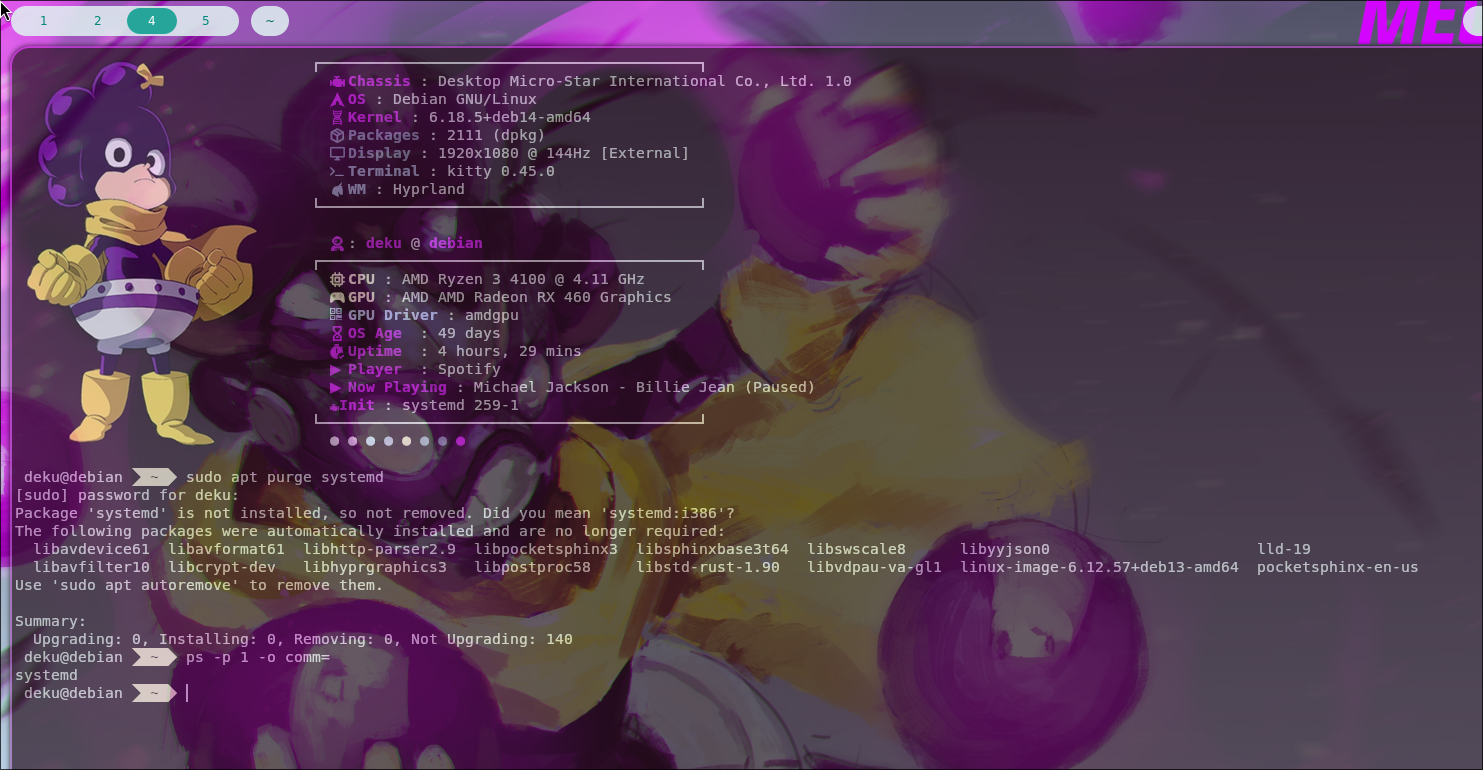Click the 'Summary:' line
This screenshot has height=770, width=1483.
51,622
